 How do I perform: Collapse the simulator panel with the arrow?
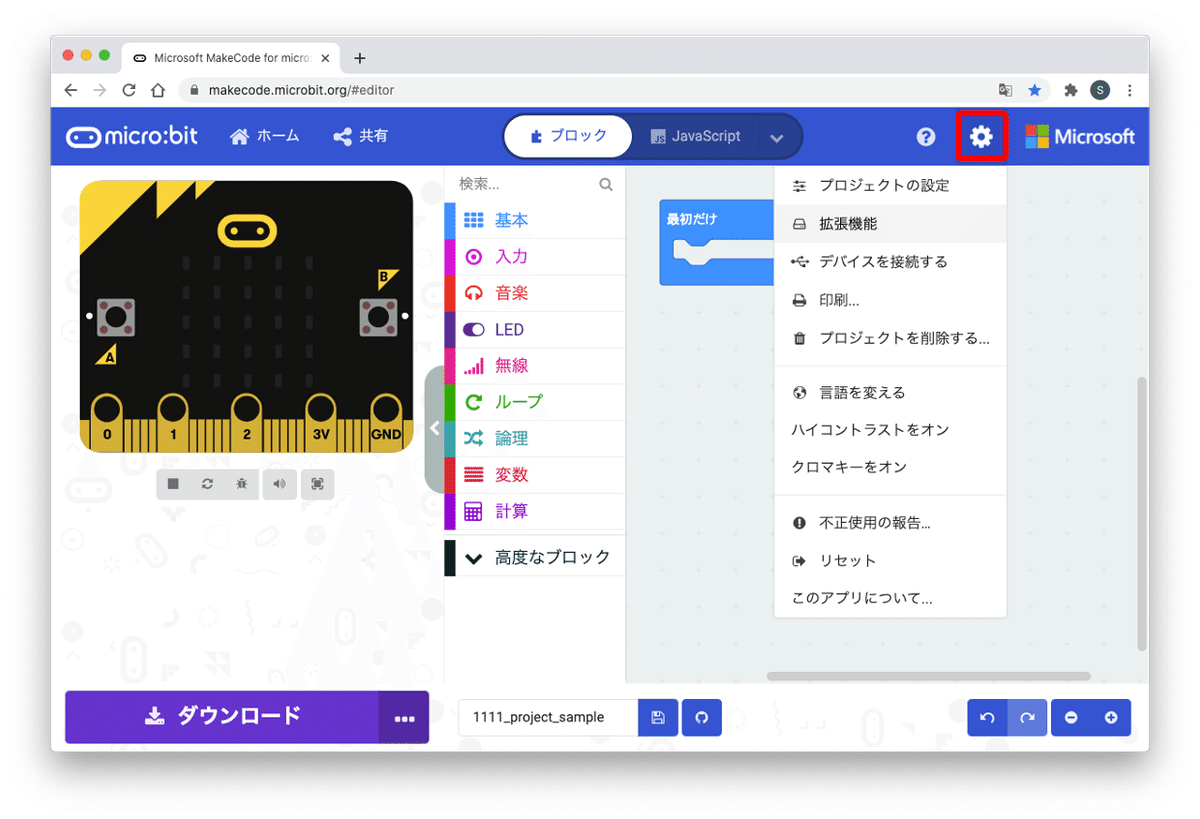click(435, 427)
